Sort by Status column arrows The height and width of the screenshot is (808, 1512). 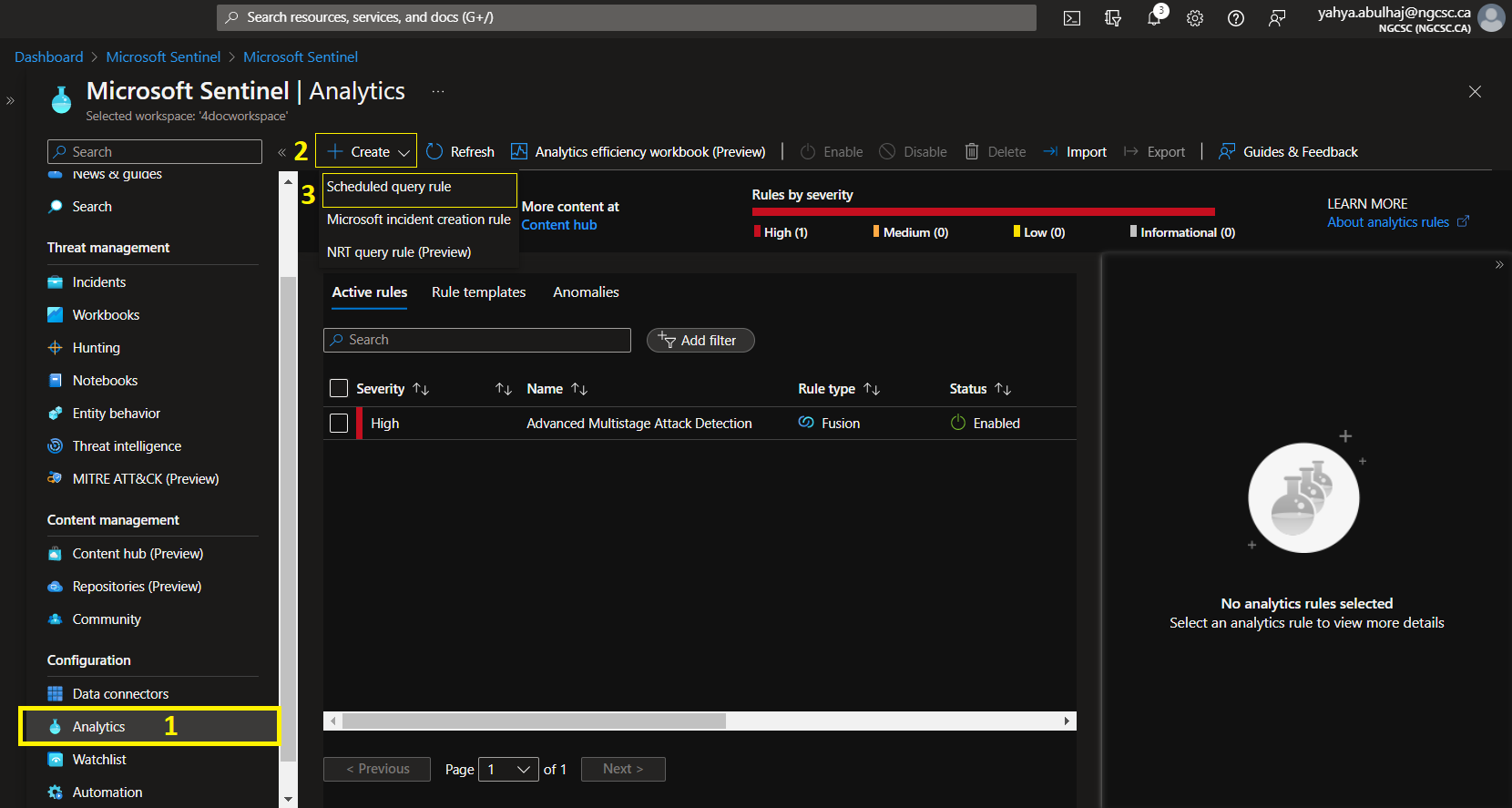click(x=1003, y=389)
